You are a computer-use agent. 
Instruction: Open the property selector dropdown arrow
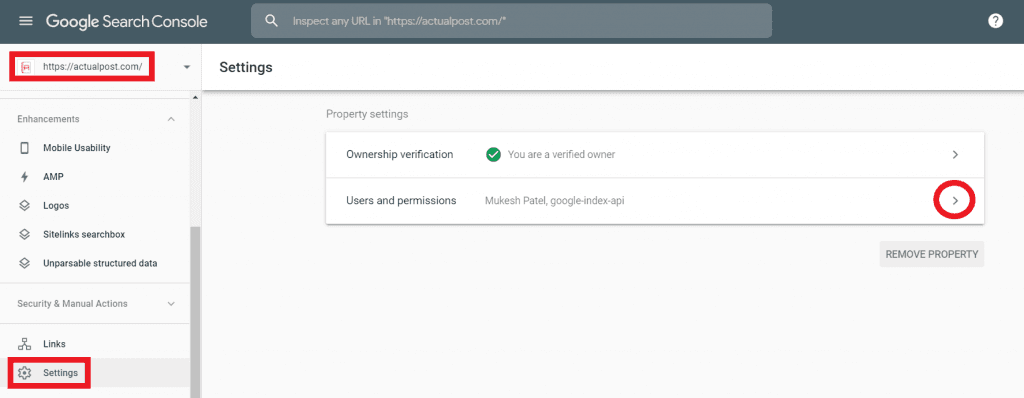tap(187, 67)
